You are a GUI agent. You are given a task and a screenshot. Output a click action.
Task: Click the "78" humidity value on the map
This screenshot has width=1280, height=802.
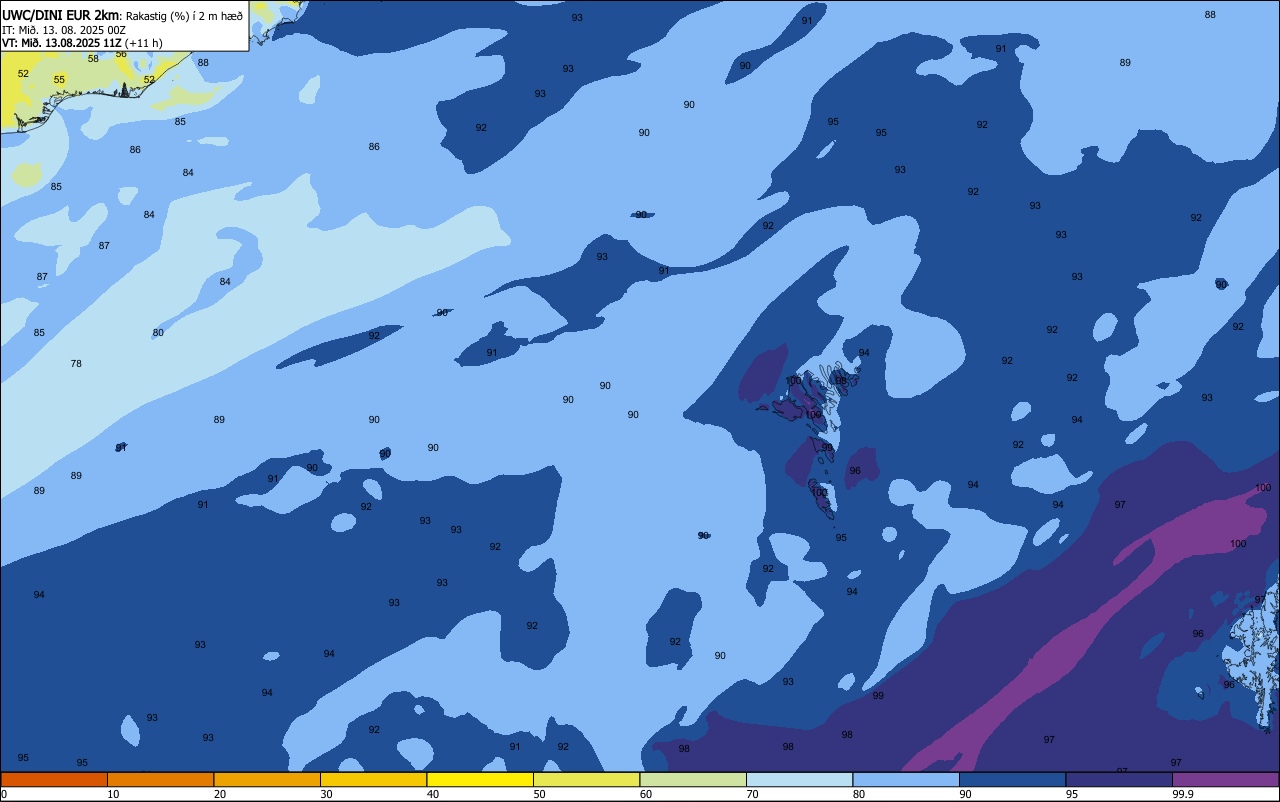coord(76,363)
